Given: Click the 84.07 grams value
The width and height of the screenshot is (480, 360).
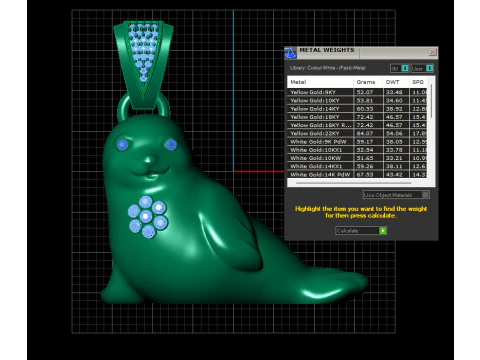Looking at the screenshot, I should click(365, 133).
